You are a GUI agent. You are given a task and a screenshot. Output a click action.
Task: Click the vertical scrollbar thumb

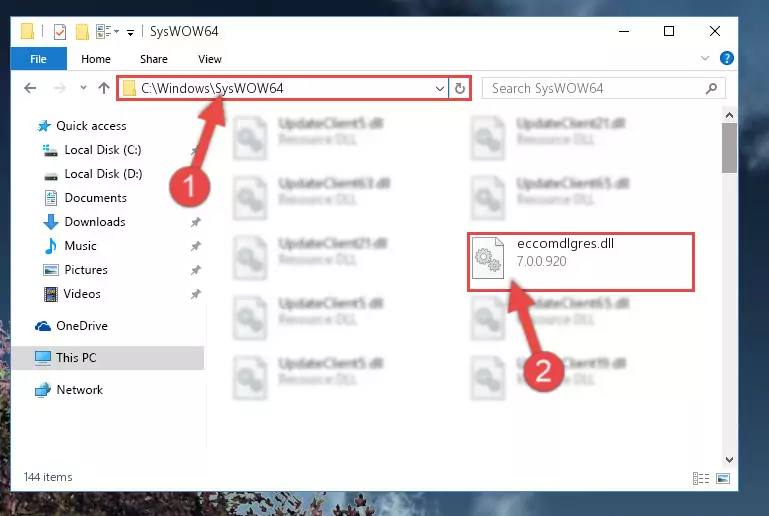click(x=729, y=148)
